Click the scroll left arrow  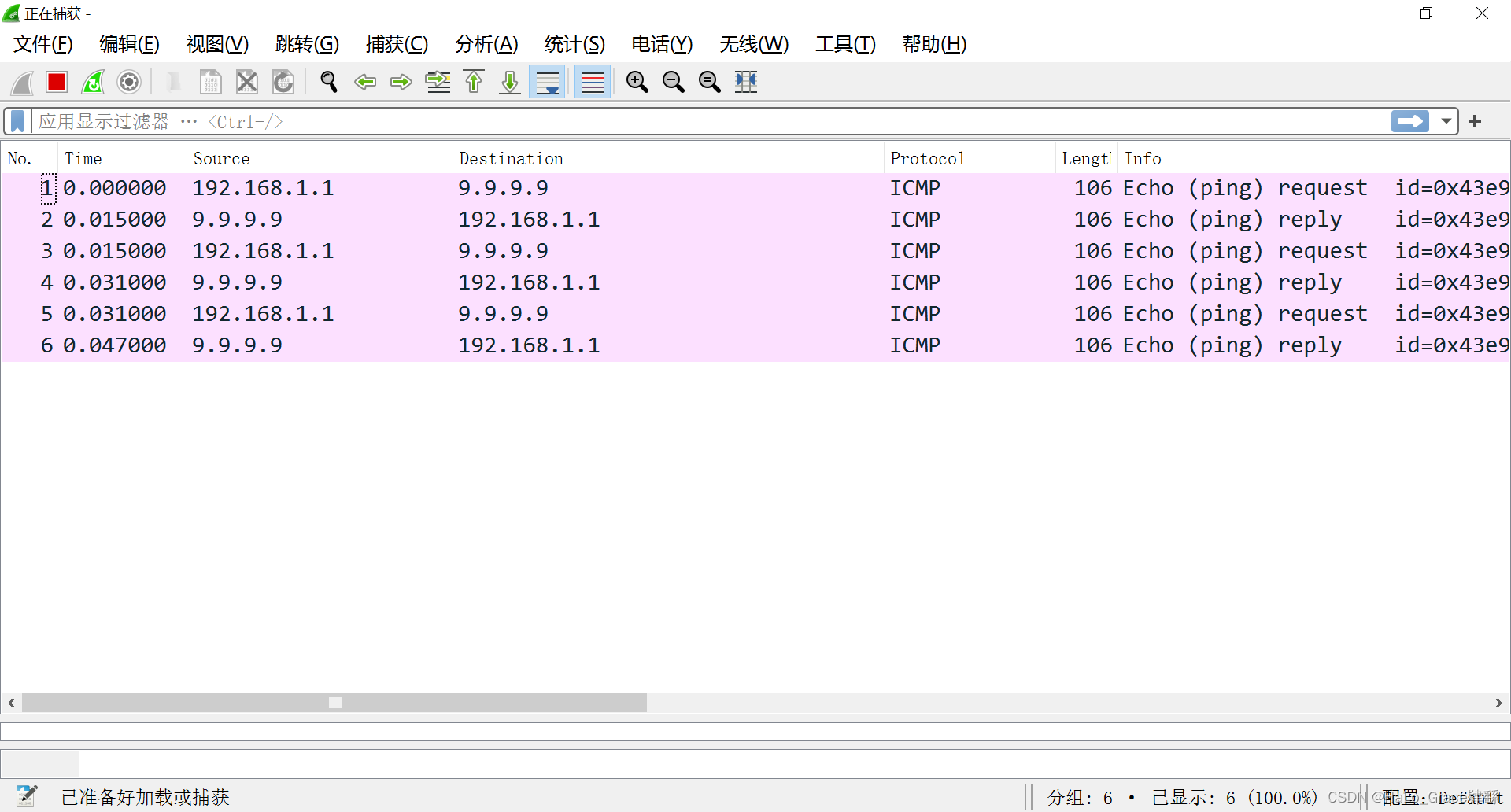tap(11, 703)
